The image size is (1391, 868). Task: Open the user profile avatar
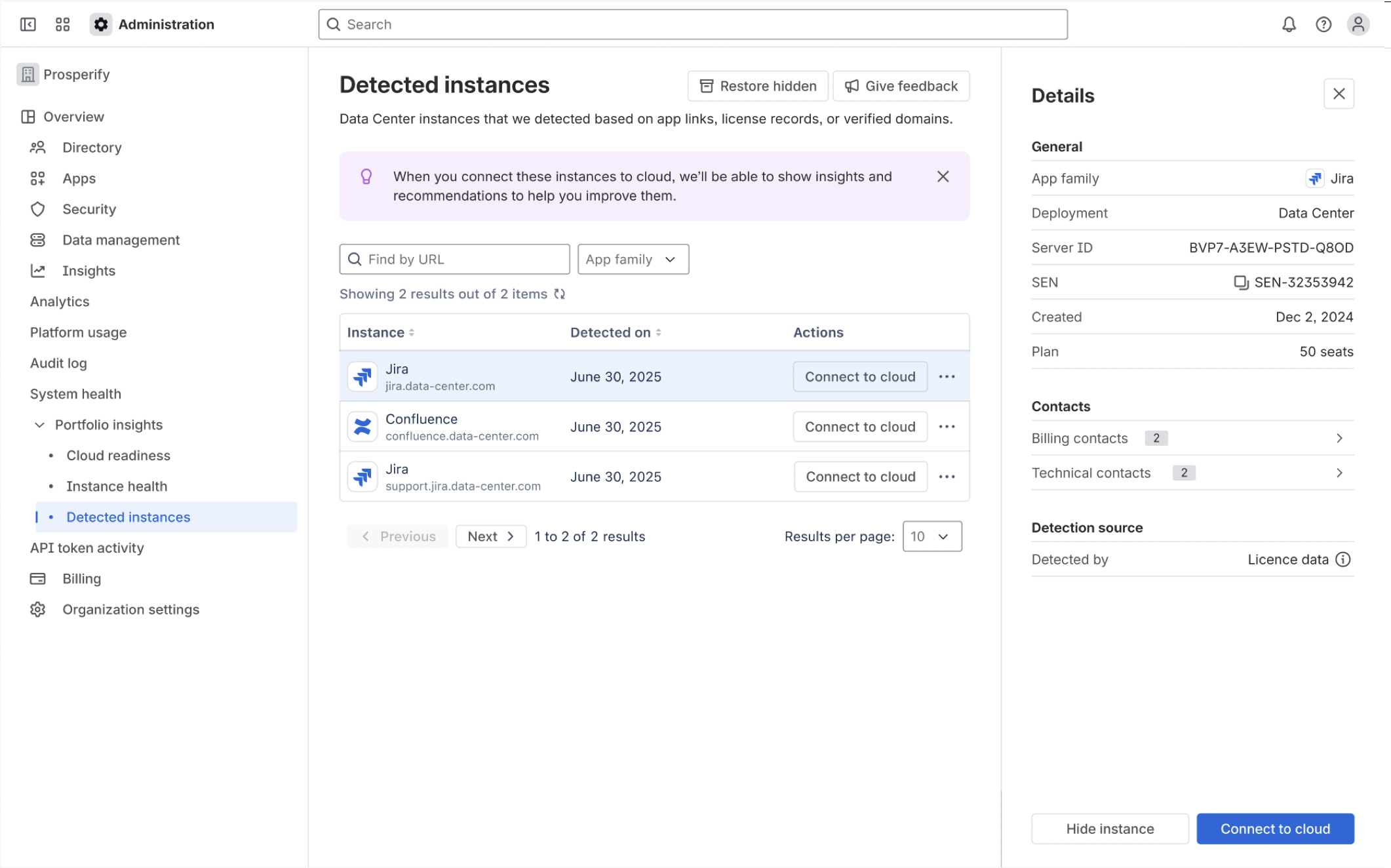[x=1358, y=24]
